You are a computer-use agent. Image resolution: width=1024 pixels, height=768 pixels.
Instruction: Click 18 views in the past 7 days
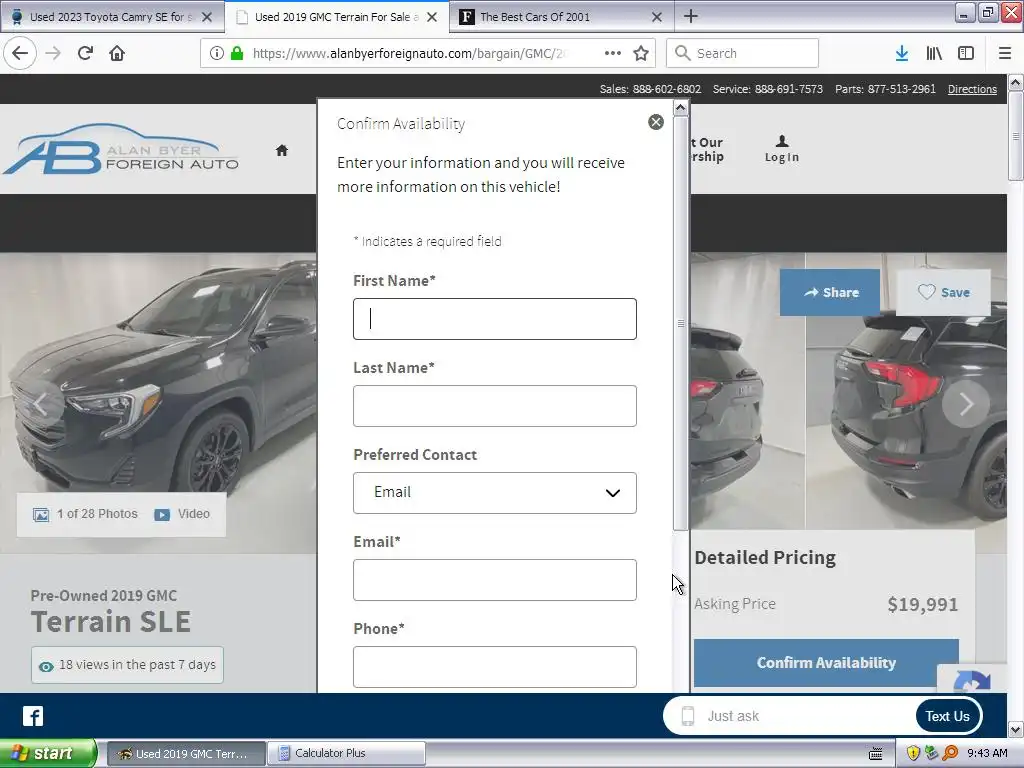point(127,665)
